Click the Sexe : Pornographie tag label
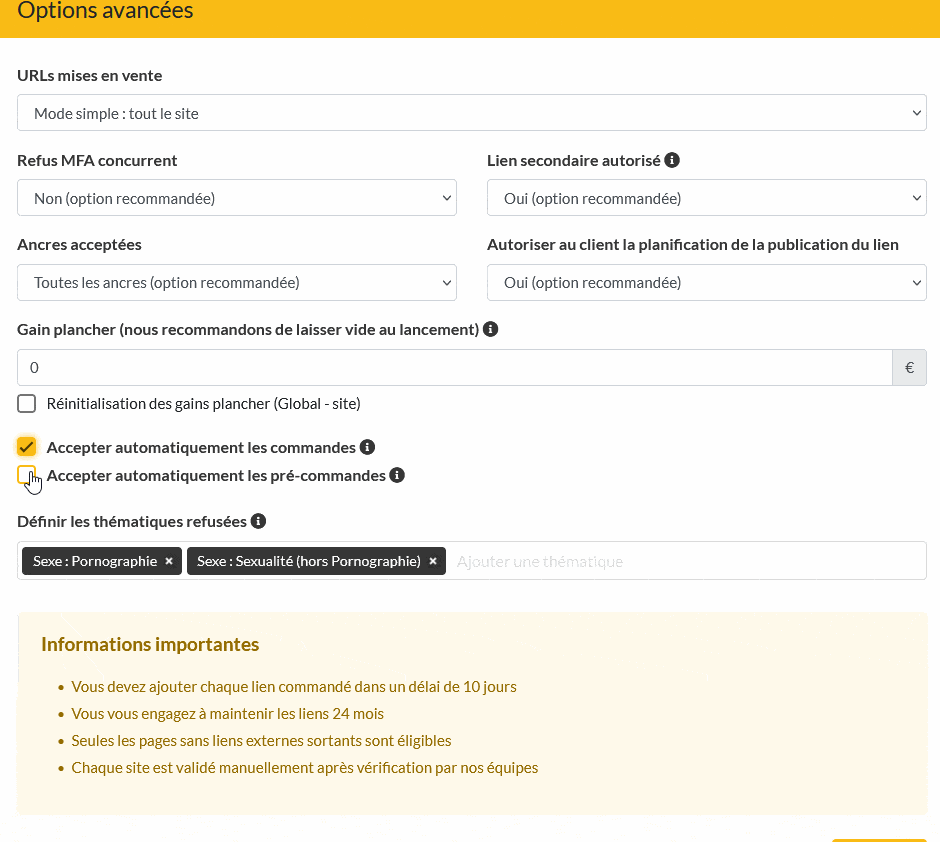Image resolution: width=940 pixels, height=842 pixels. click(x=95, y=561)
